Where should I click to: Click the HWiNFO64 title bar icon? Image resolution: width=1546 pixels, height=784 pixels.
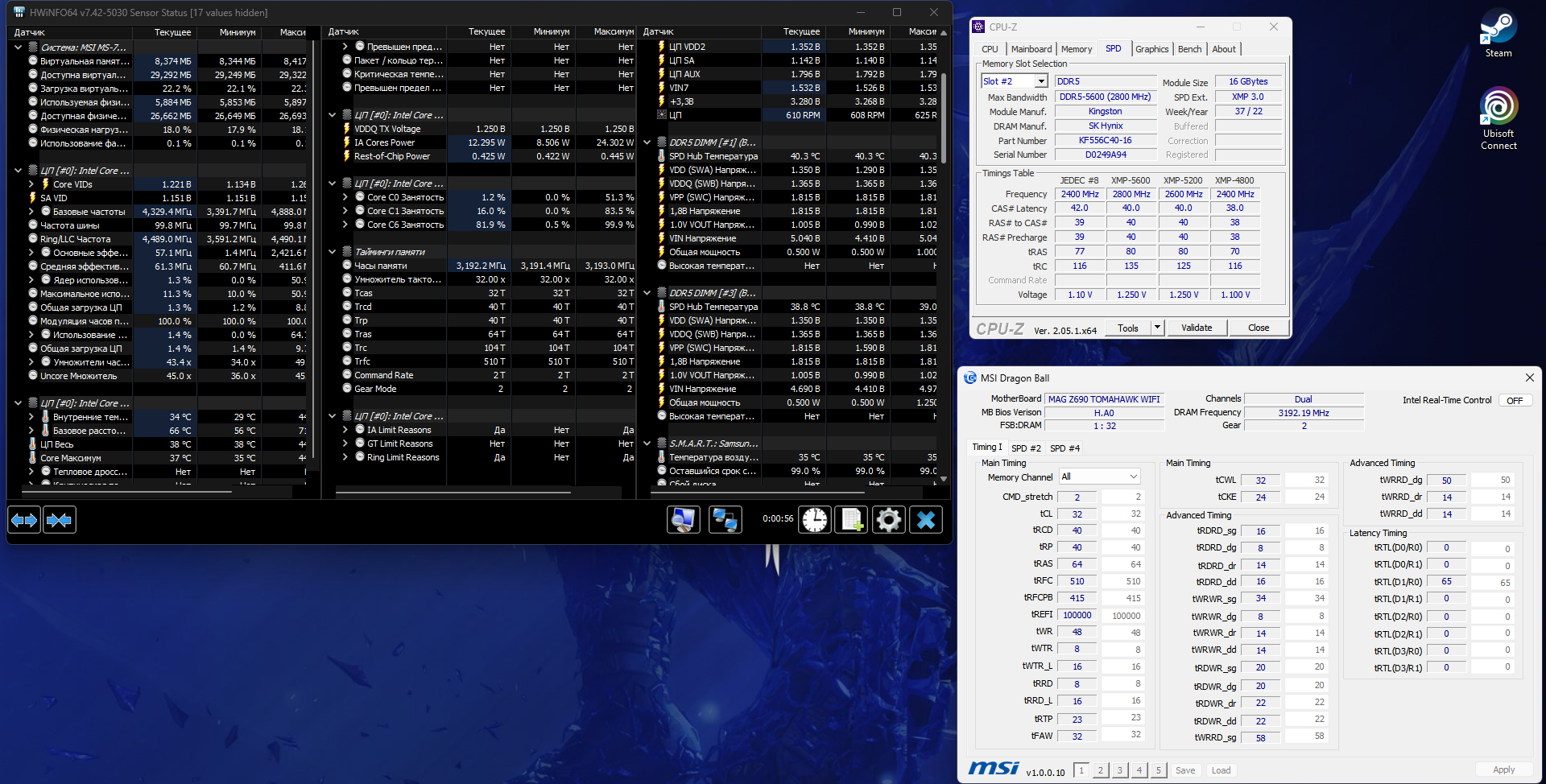(x=19, y=12)
